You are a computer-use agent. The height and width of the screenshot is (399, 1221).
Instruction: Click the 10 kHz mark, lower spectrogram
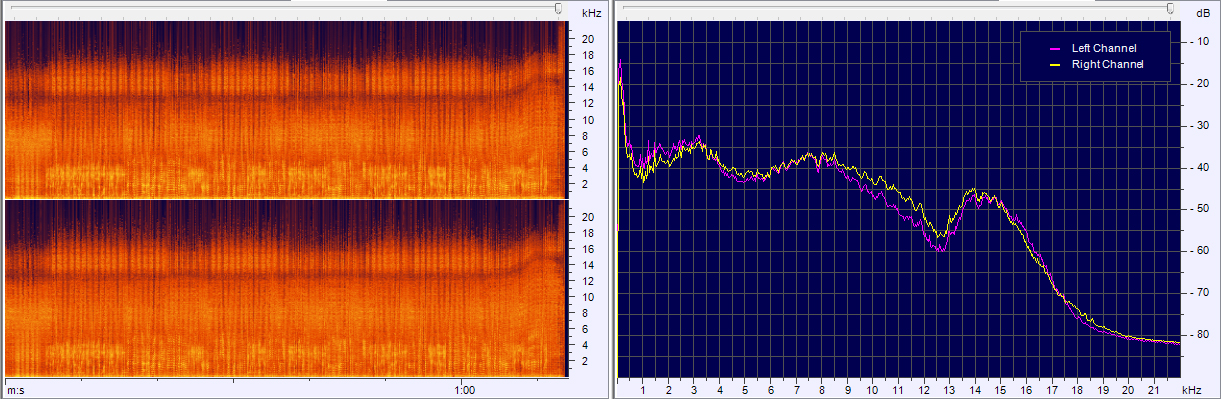(589, 297)
